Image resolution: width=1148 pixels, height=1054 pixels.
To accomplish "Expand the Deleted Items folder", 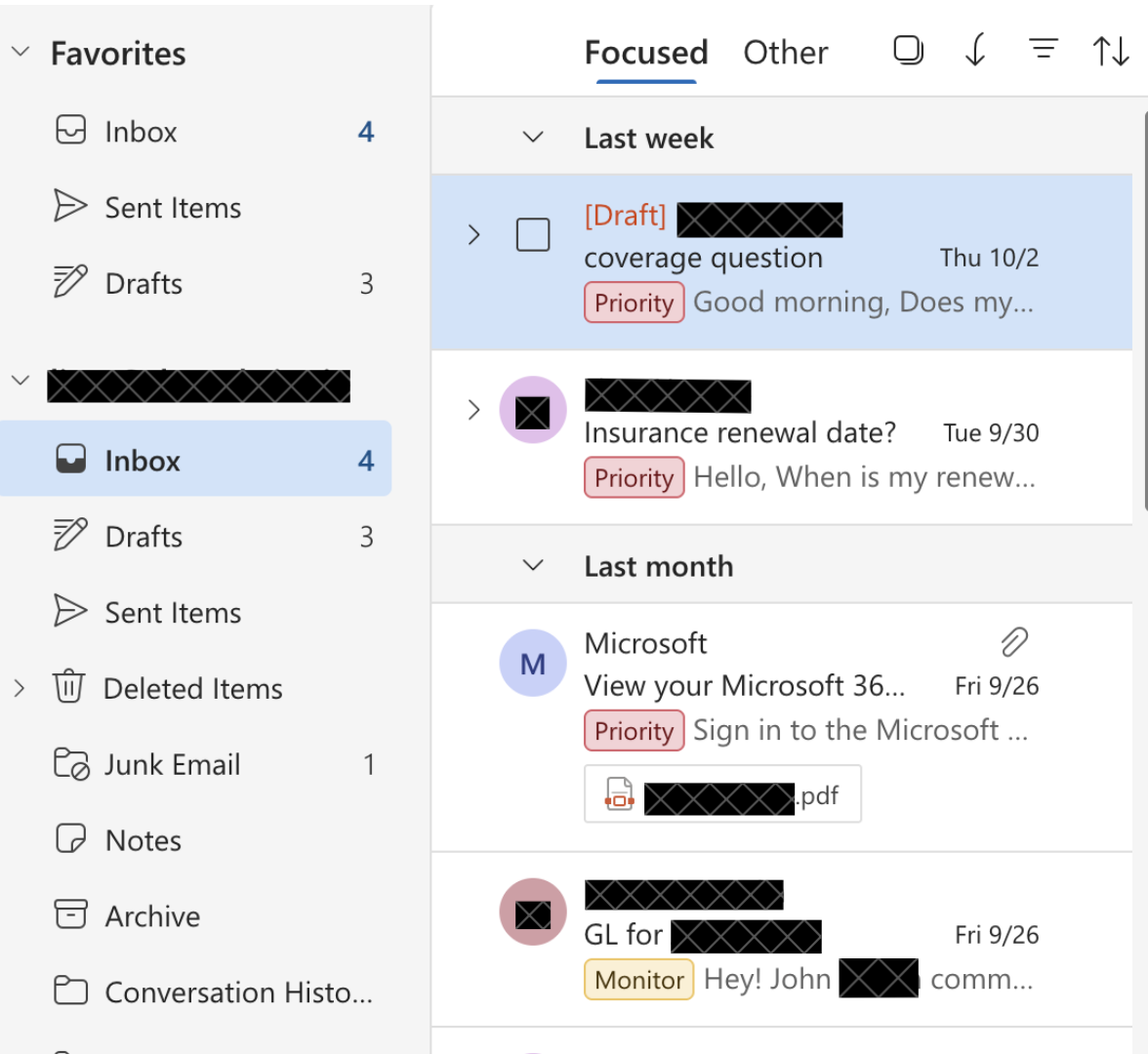I will pos(20,688).
